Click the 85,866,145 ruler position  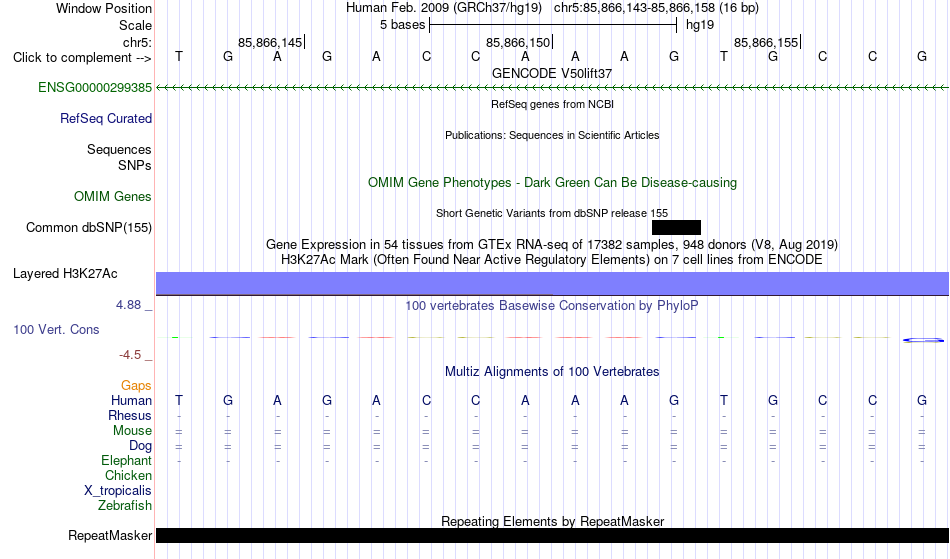[x=270, y=42]
